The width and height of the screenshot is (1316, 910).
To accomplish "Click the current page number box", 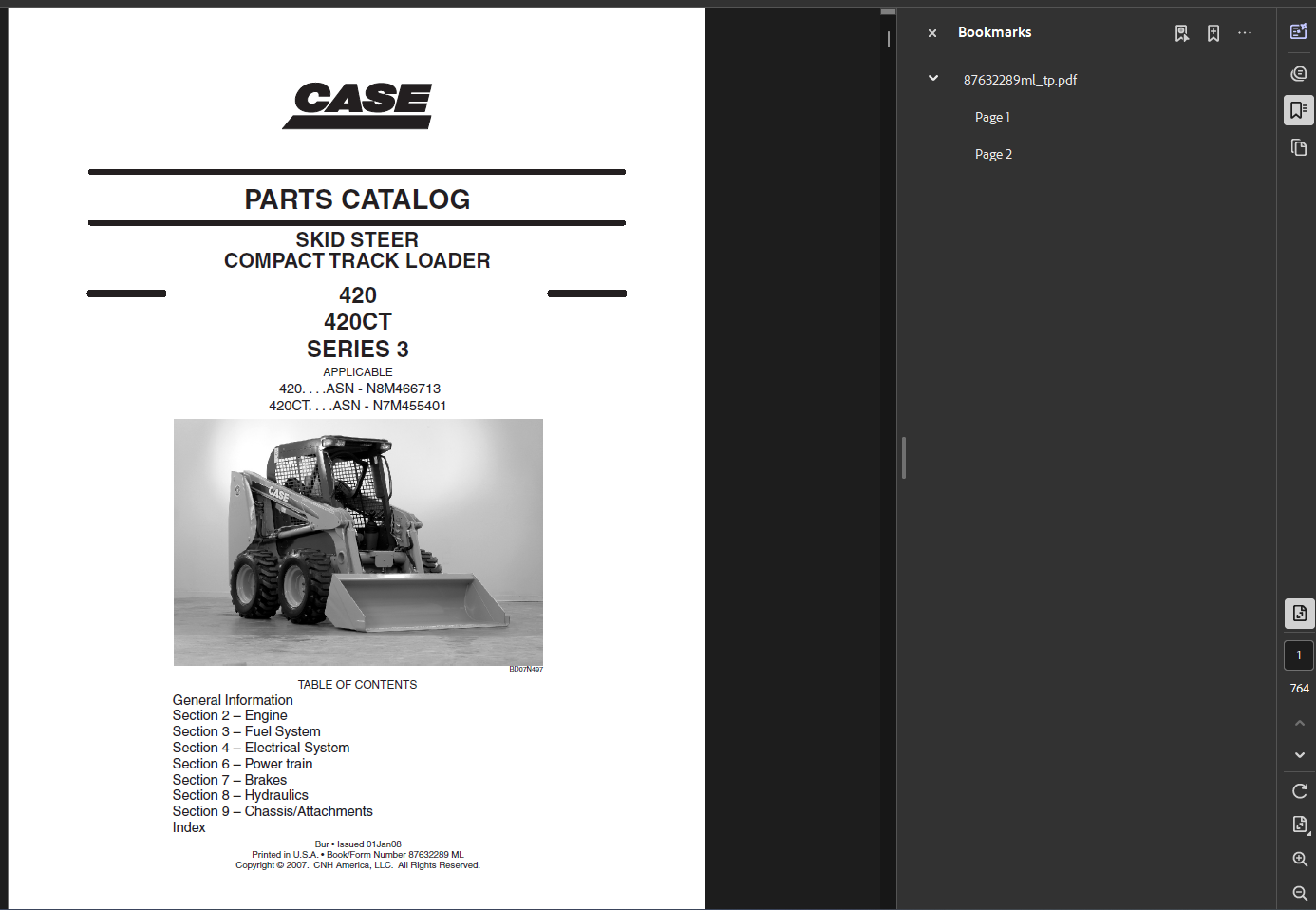I will click(1299, 655).
